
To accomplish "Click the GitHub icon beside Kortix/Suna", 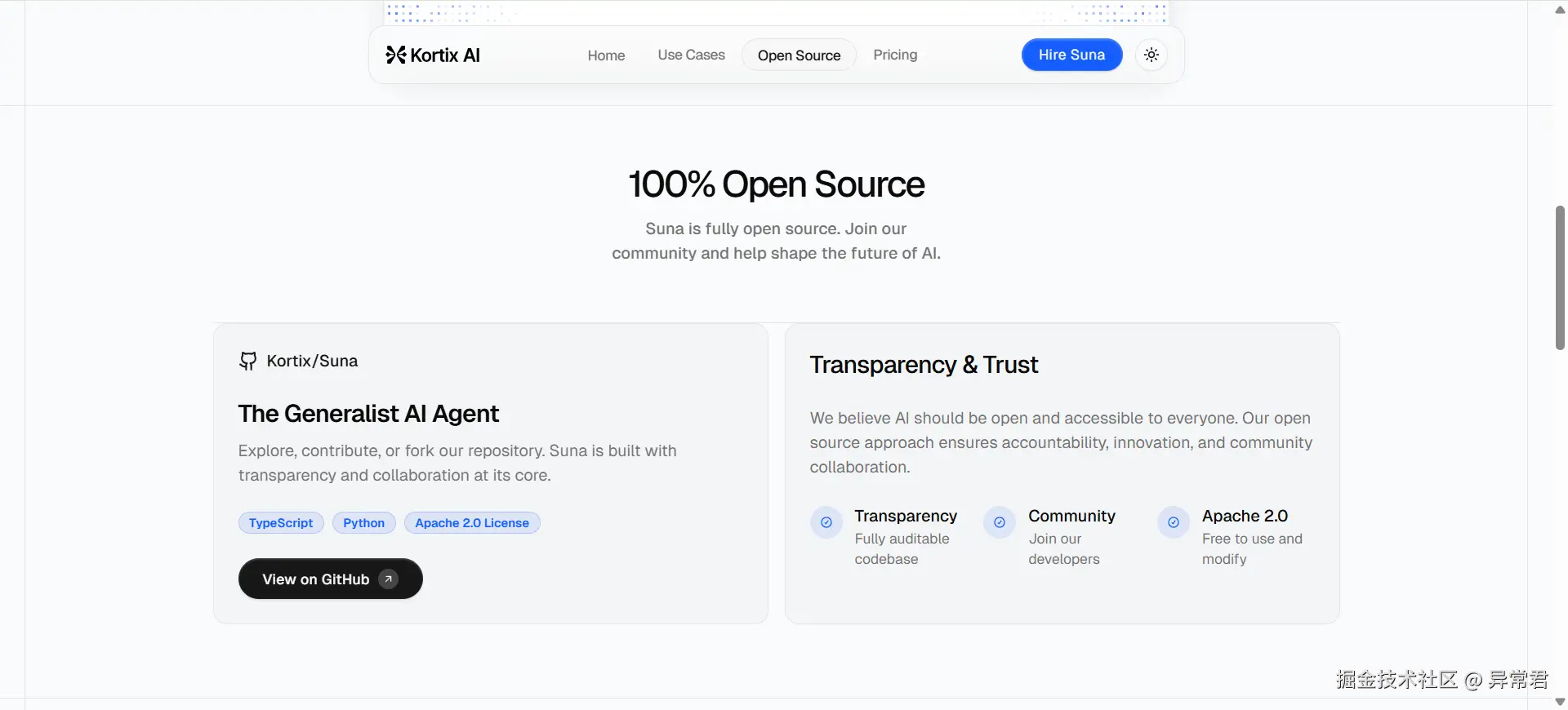I will coord(247,361).
